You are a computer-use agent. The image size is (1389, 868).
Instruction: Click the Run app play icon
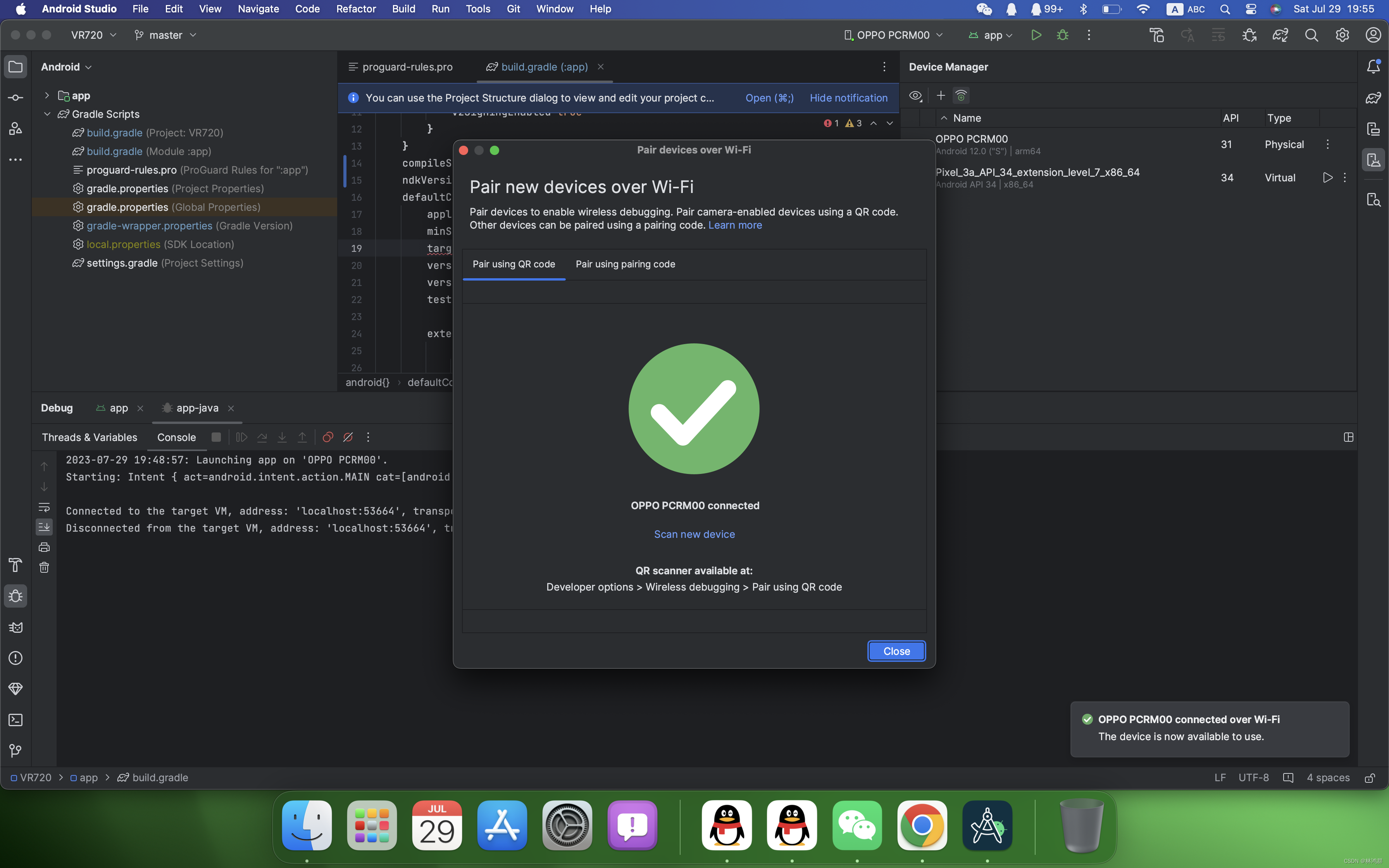click(1036, 35)
